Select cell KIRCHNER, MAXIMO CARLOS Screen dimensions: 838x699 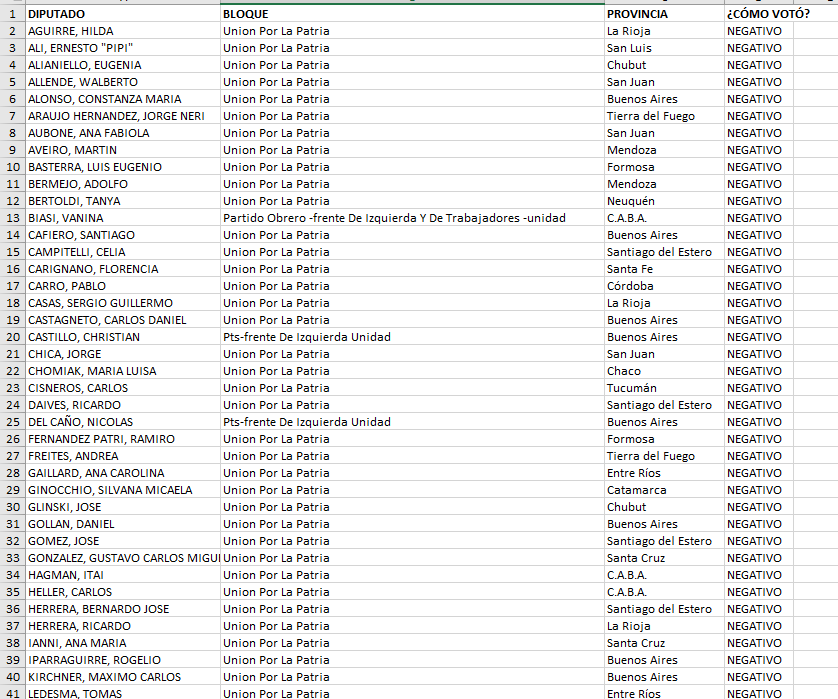(x=123, y=677)
